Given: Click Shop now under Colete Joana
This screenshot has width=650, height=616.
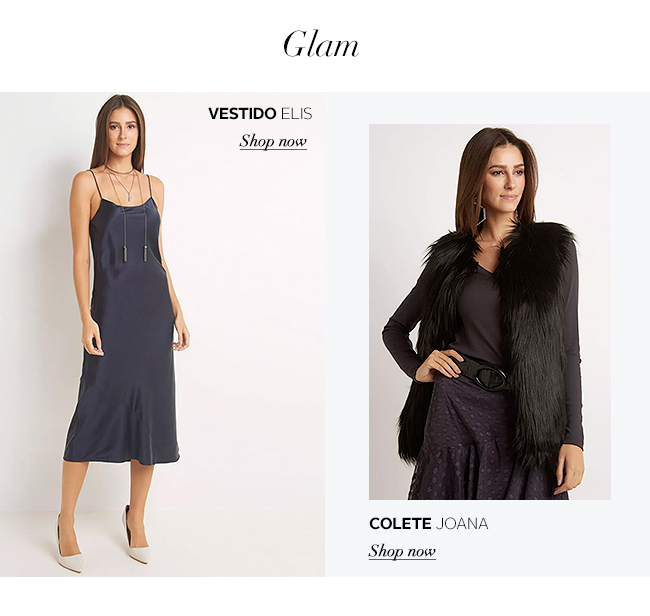Looking at the screenshot, I should pos(402,551).
